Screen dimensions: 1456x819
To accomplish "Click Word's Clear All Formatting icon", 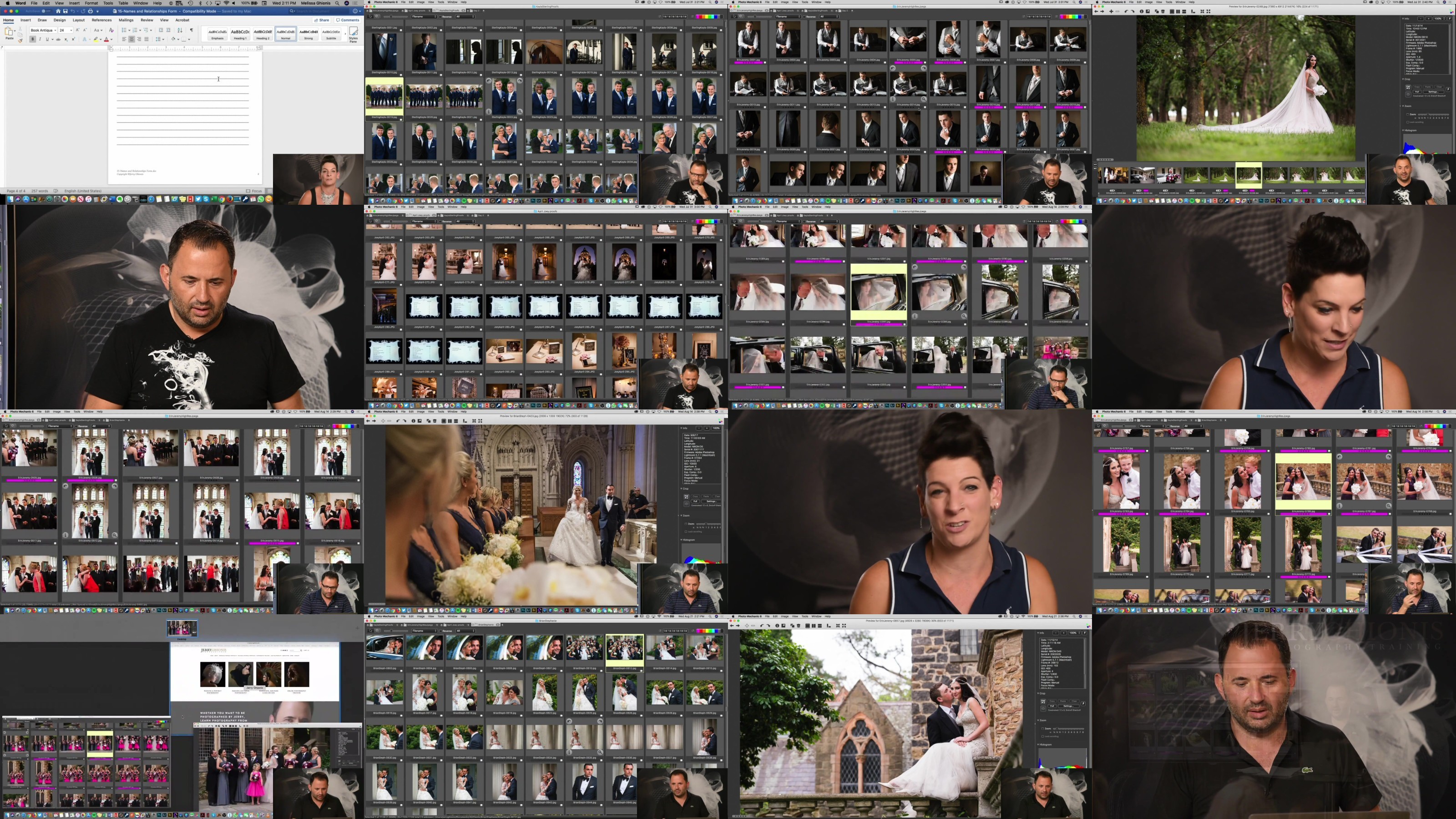I will (x=111, y=30).
